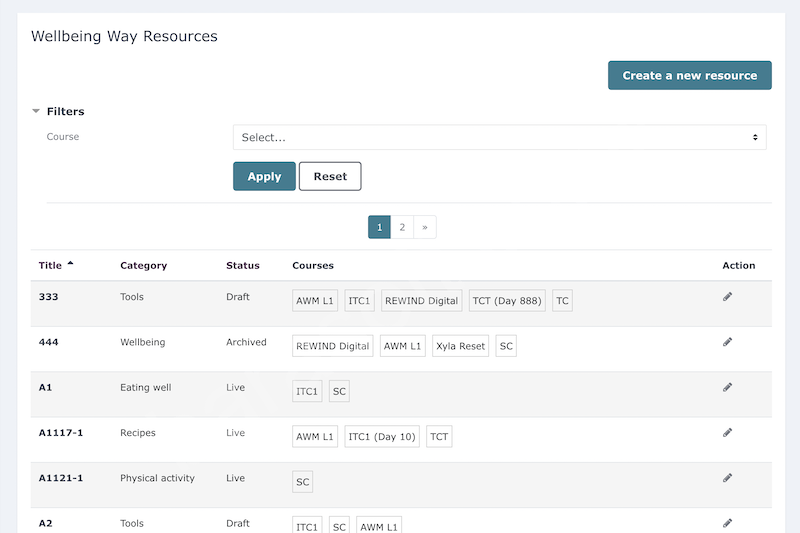Create a new resource

689,75
